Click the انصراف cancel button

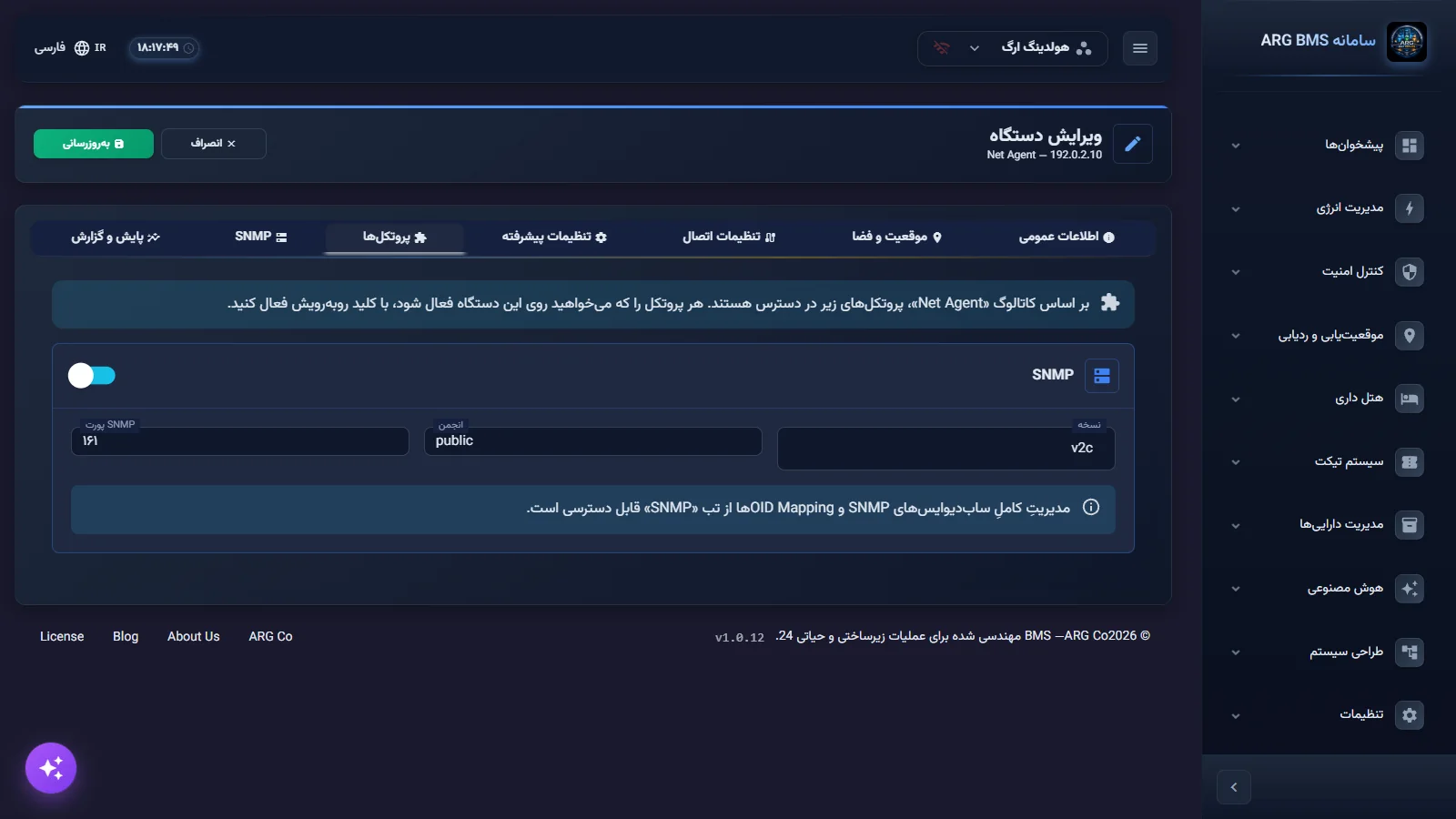click(x=214, y=144)
